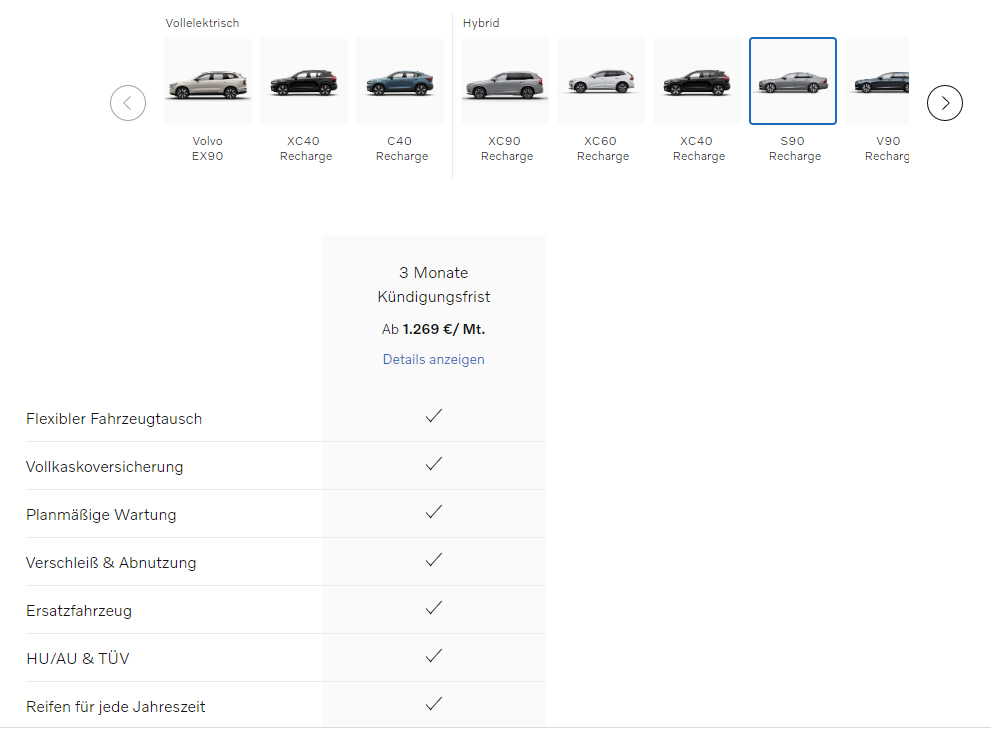Select the electric XC40 Recharge thumbnail under Vollelektrisch
Screen dimensions: 991x754
click(304, 81)
